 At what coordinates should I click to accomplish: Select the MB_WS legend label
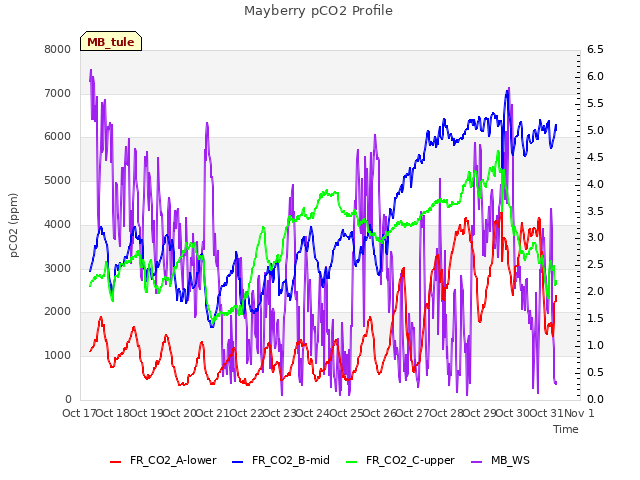pyautogui.click(x=510, y=460)
